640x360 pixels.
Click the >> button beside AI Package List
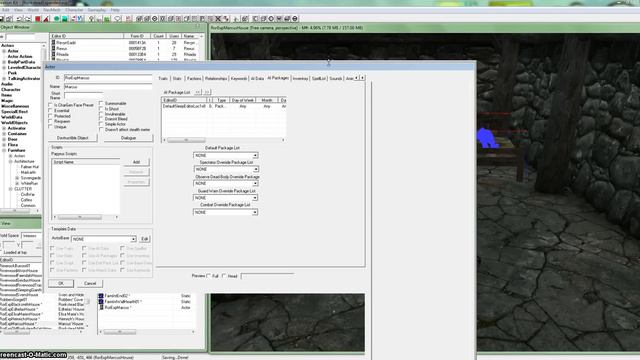[x=207, y=92]
